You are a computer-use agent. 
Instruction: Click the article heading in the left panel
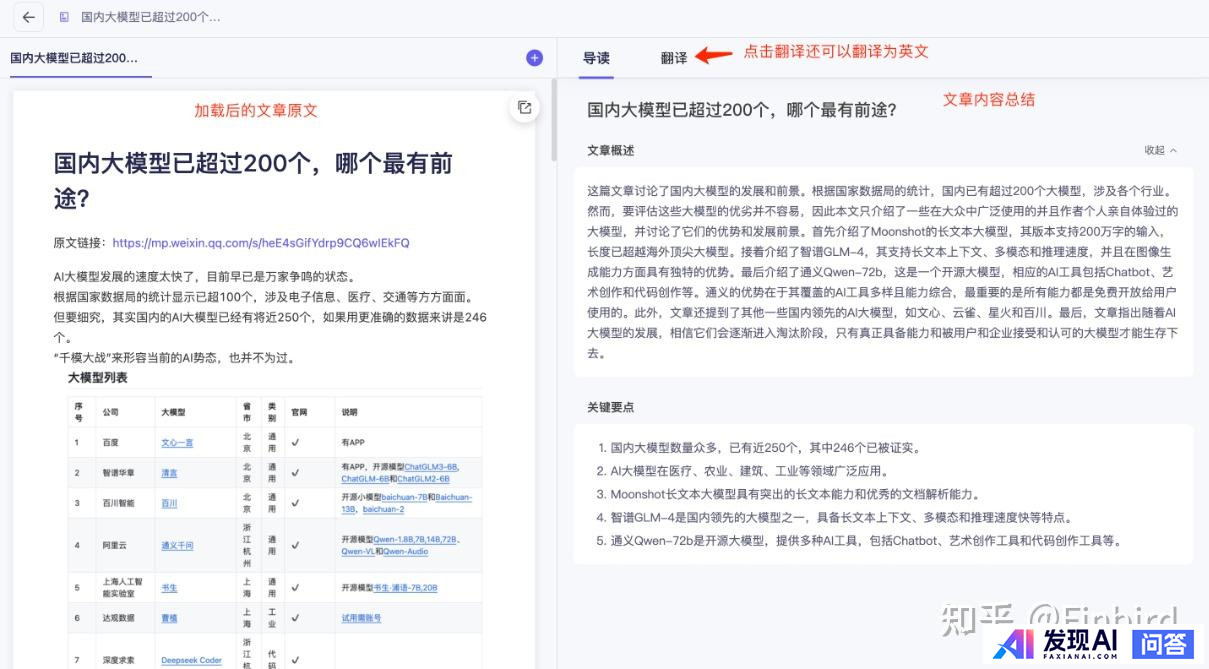[x=253, y=181]
